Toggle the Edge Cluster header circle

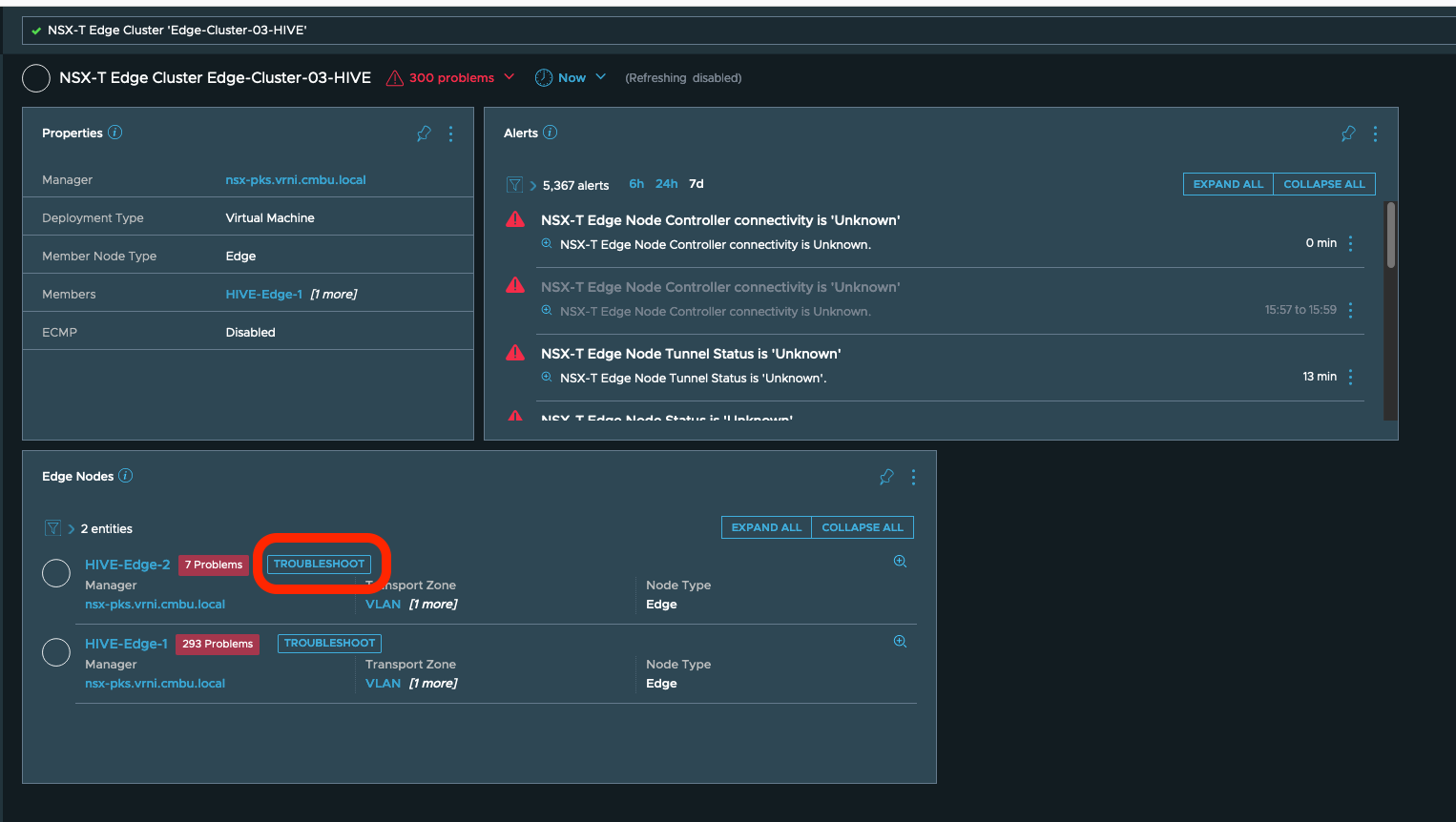tap(36, 78)
